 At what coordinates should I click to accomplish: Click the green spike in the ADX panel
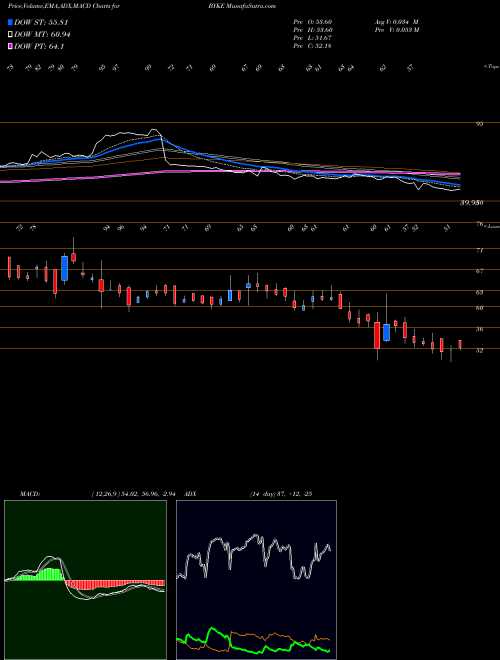click(212, 630)
